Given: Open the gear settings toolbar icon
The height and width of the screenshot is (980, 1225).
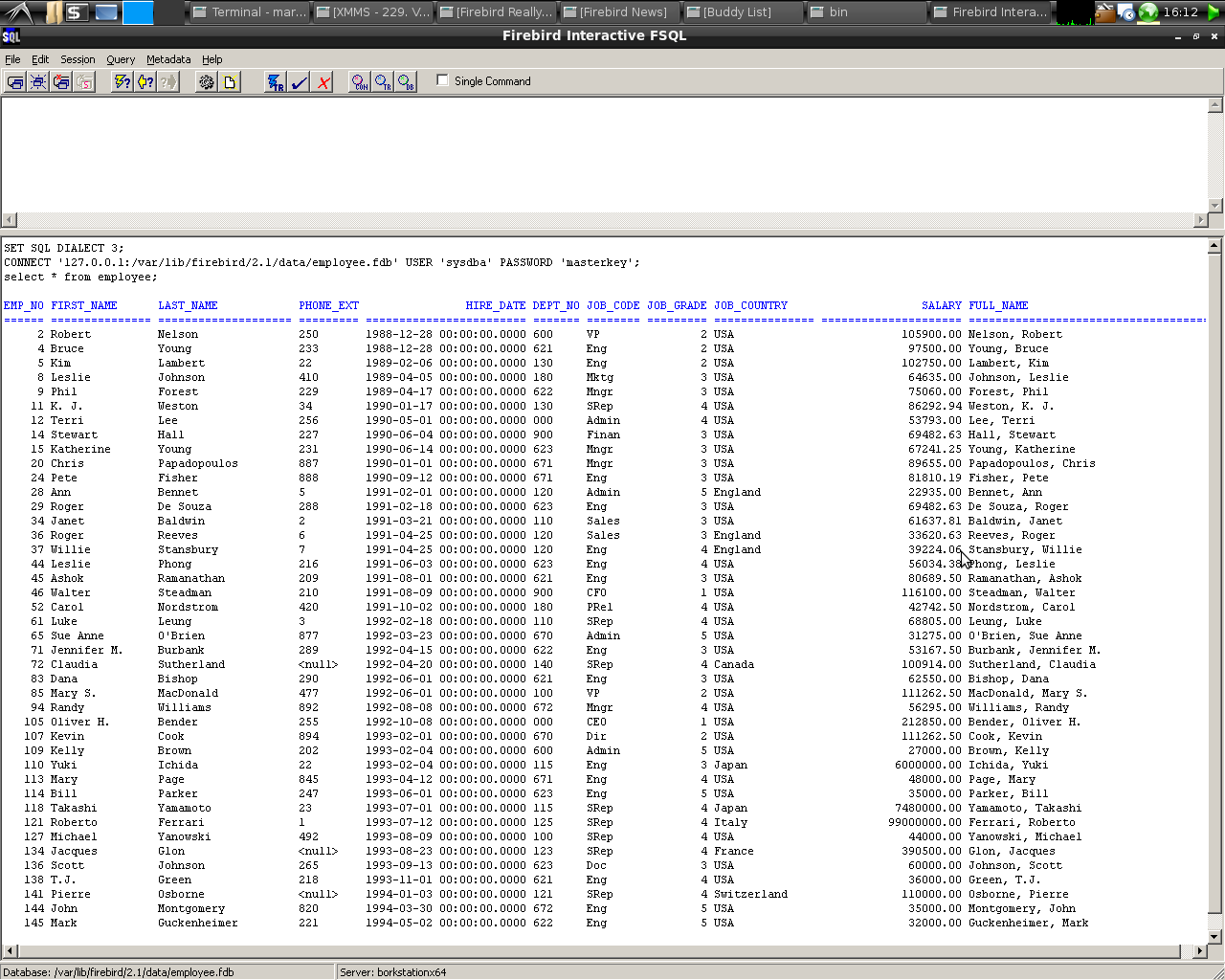Looking at the screenshot, I should pyautogui.click(x=206, y=82).
